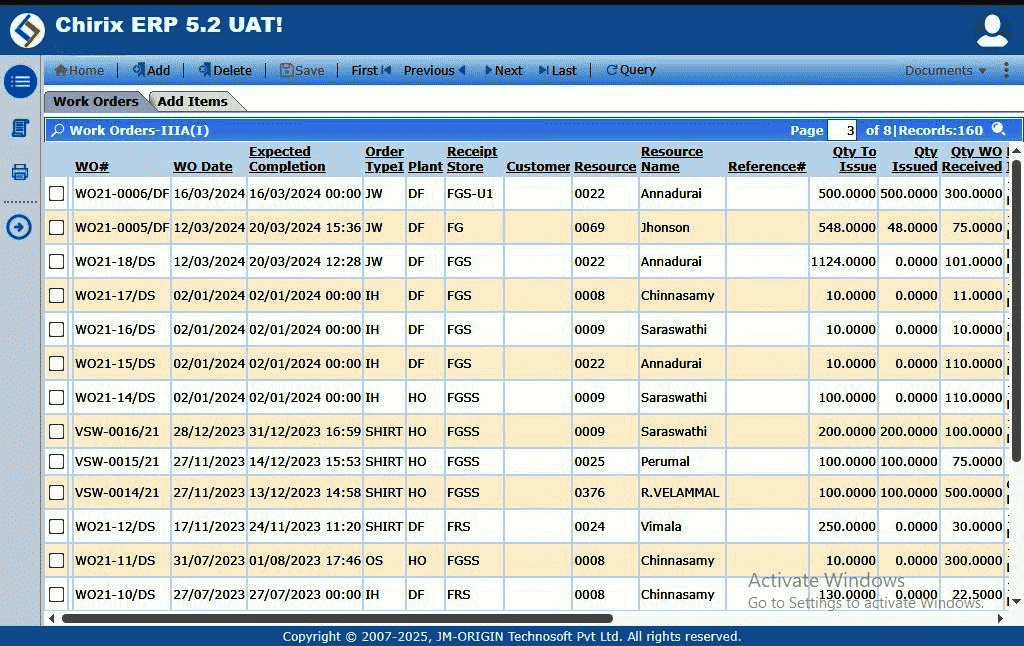1024x646 pixels.
Task: Click the sidebar document report icon
Action: 20,128
